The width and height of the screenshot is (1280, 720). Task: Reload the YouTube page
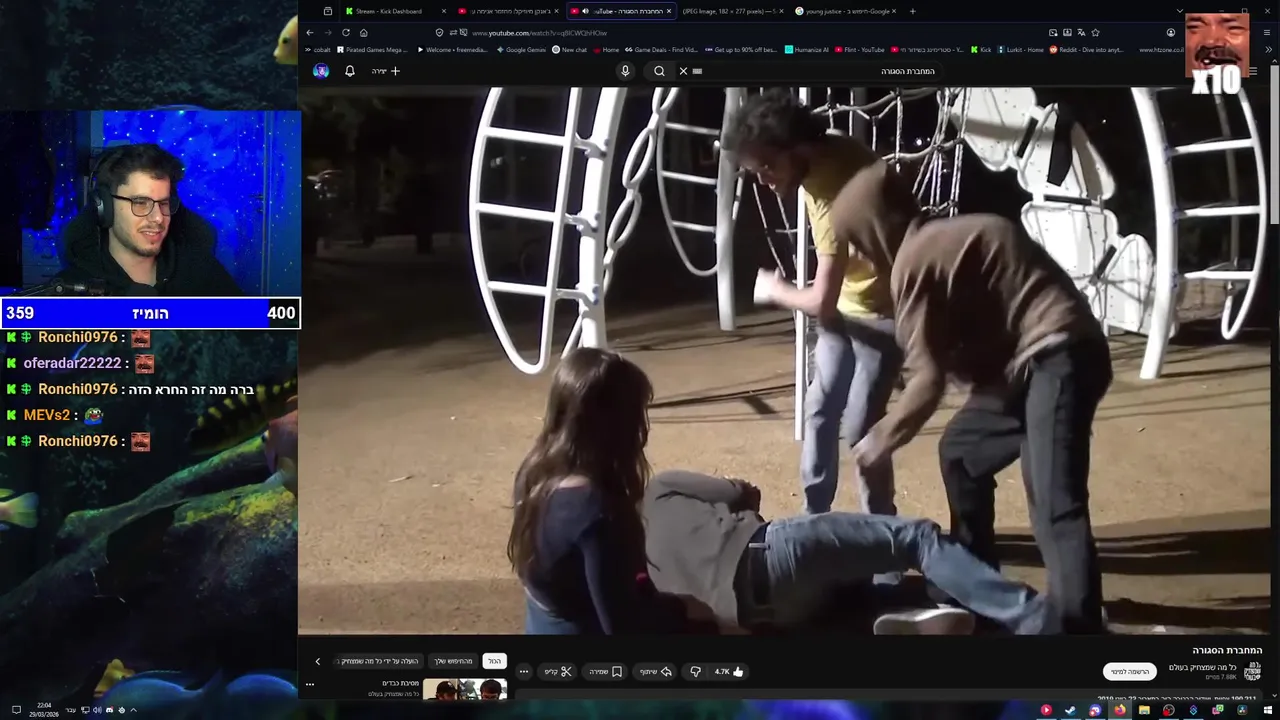tap(346, 32)
